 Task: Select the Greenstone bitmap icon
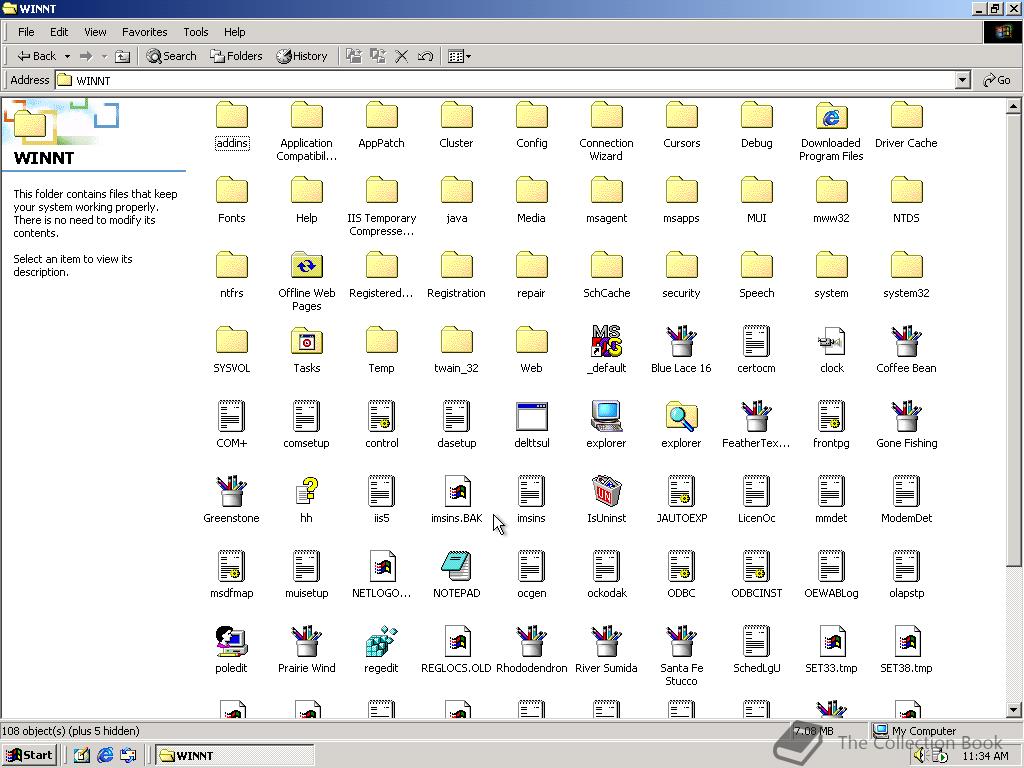click(x=231, y=491)
